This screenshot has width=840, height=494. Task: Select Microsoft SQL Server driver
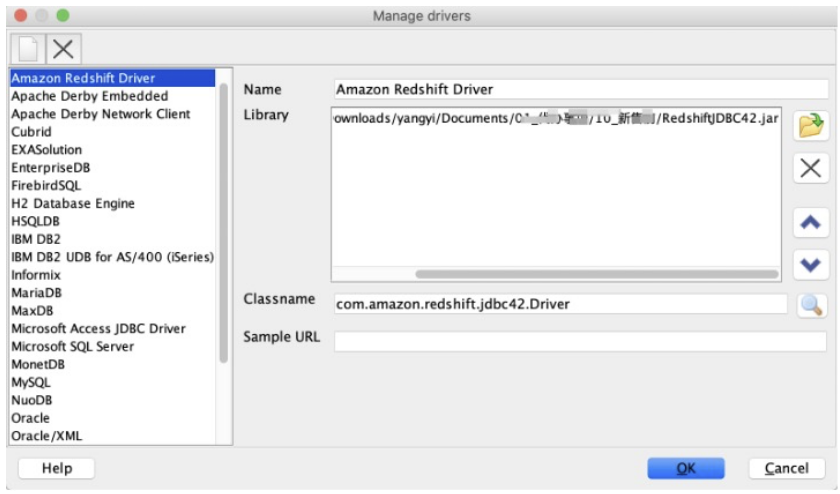point(112,346)
